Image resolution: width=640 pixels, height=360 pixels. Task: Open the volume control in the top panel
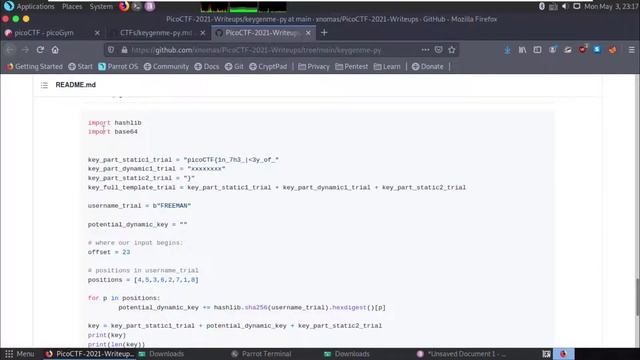565,7
